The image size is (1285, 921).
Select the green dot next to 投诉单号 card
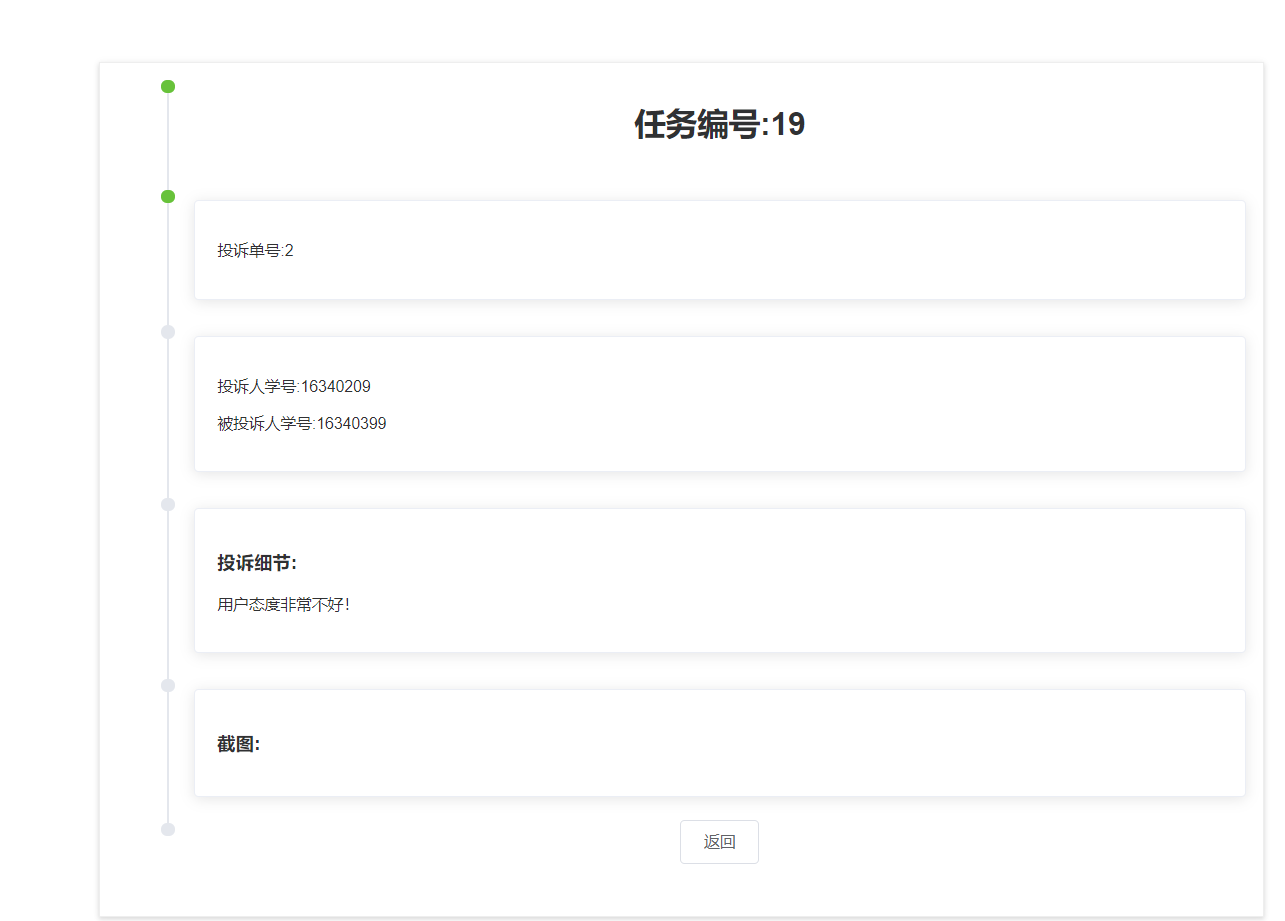click(x=168, y=196)
